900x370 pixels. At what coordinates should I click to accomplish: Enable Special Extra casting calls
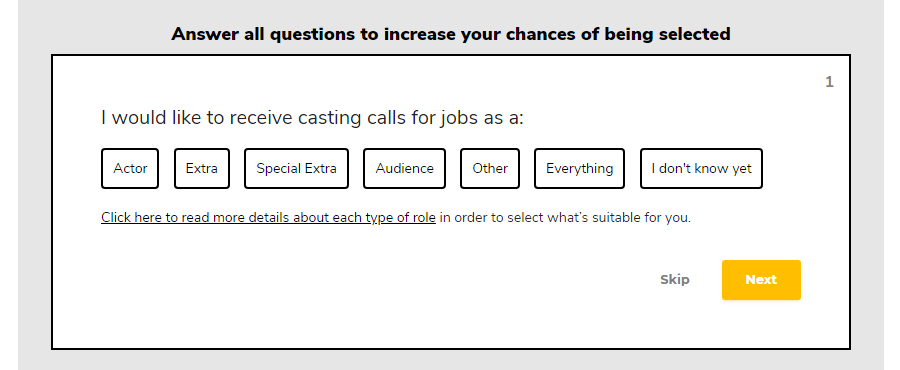click(x=296, y=169)
